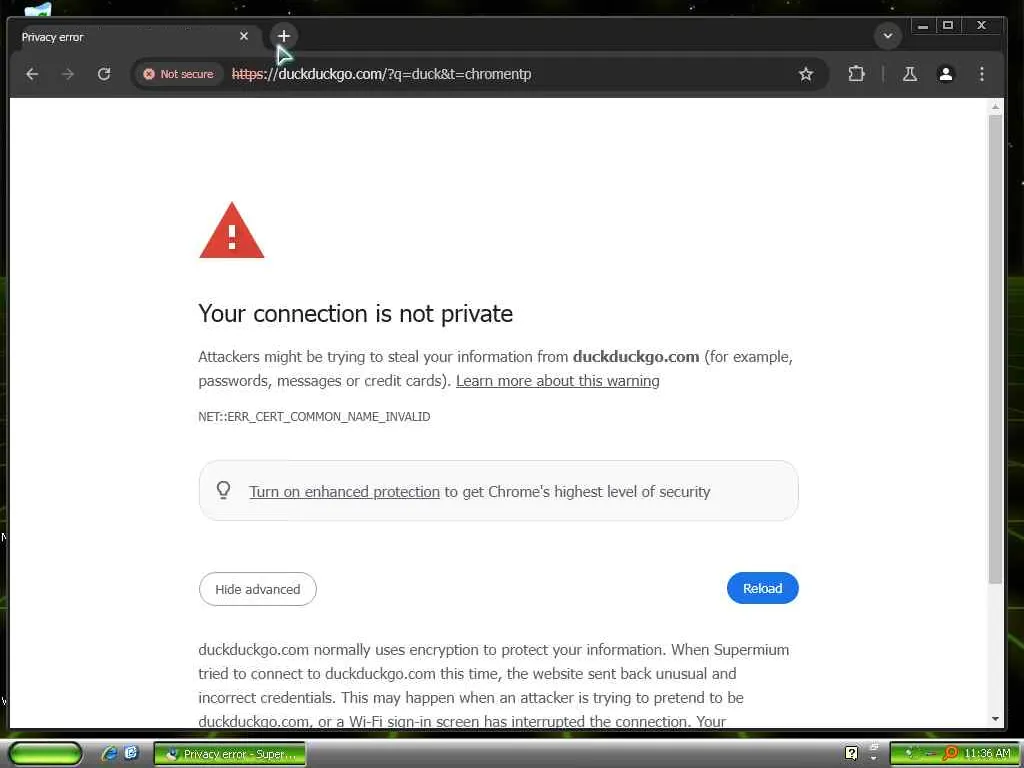Click the green Start button
Image resolution: width=1024 pixels, height=768 pixels.
tap(45, 754)
